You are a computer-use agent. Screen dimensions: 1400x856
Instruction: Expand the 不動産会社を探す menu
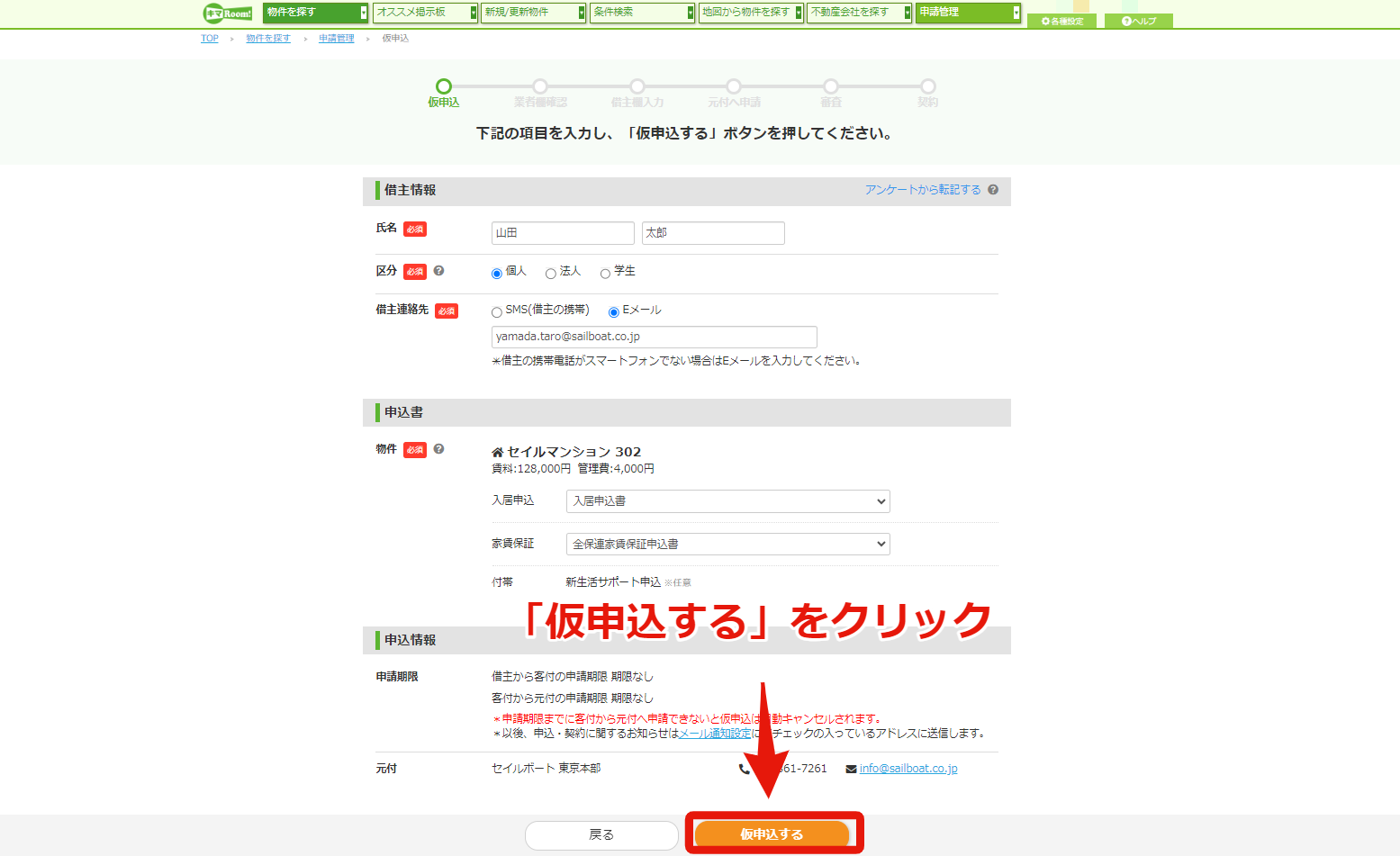pos(860,13)
